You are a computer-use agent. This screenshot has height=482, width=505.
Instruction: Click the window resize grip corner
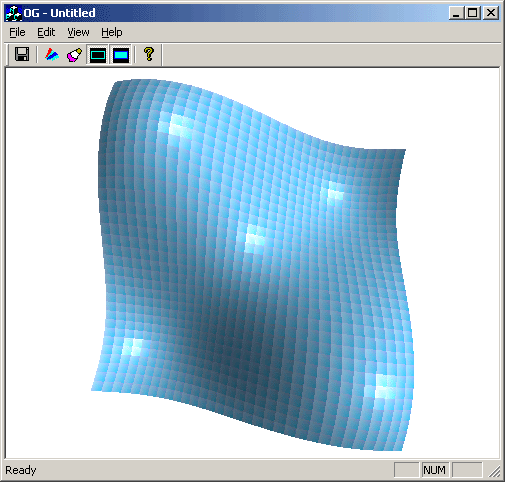(x=494, y=471)
